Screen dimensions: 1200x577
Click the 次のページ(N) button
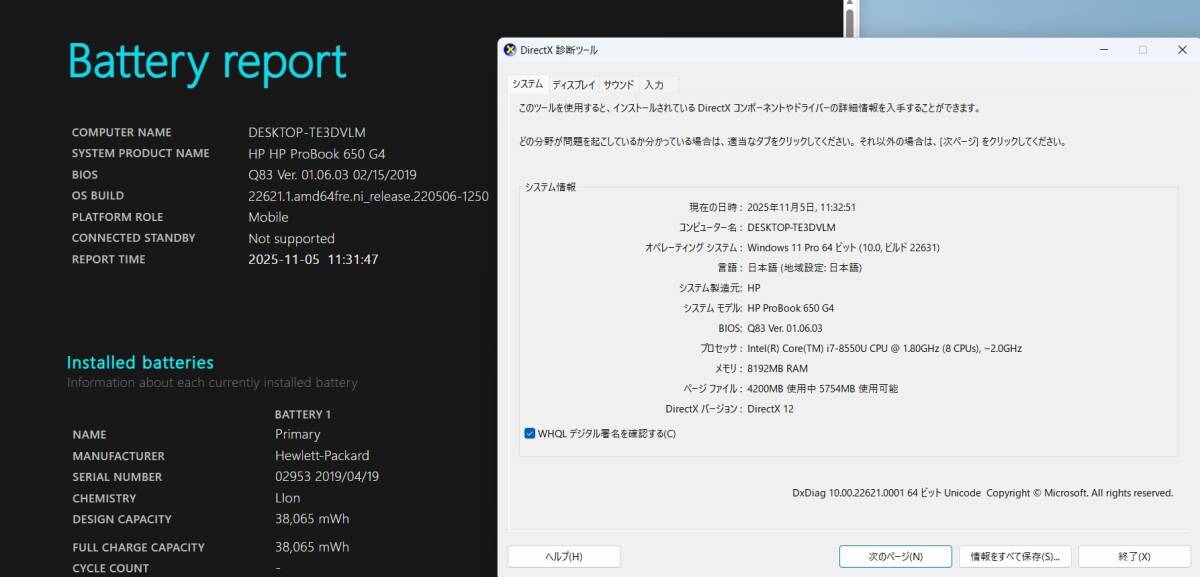coord(895,556)
